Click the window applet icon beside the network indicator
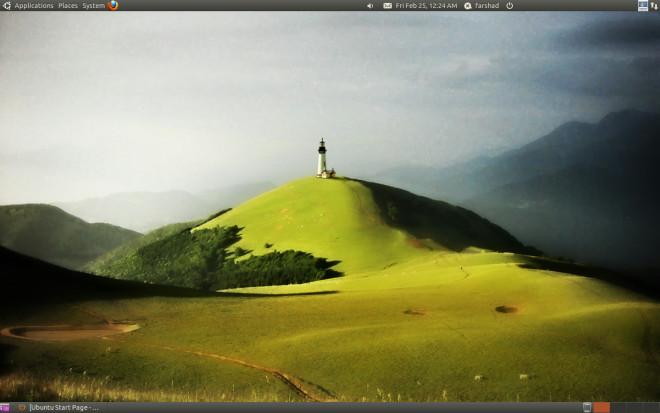 point(643,5)
